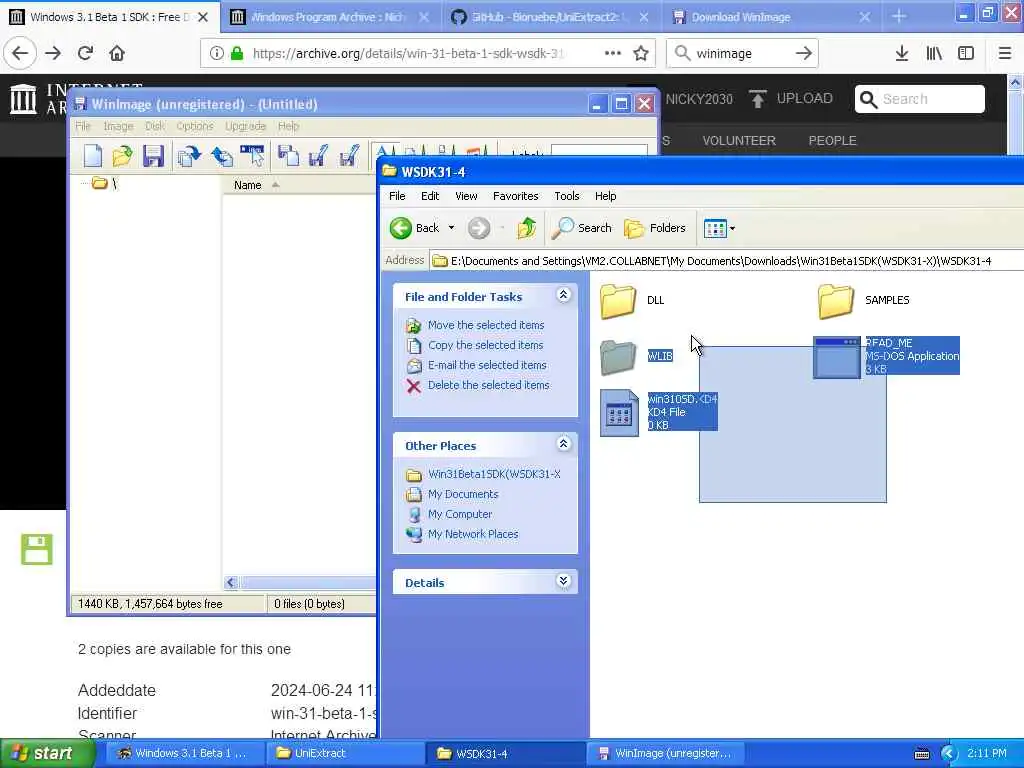Open File menu in WSDK31-4 Explorer window
1024x768 pixels.
(397, 196)
